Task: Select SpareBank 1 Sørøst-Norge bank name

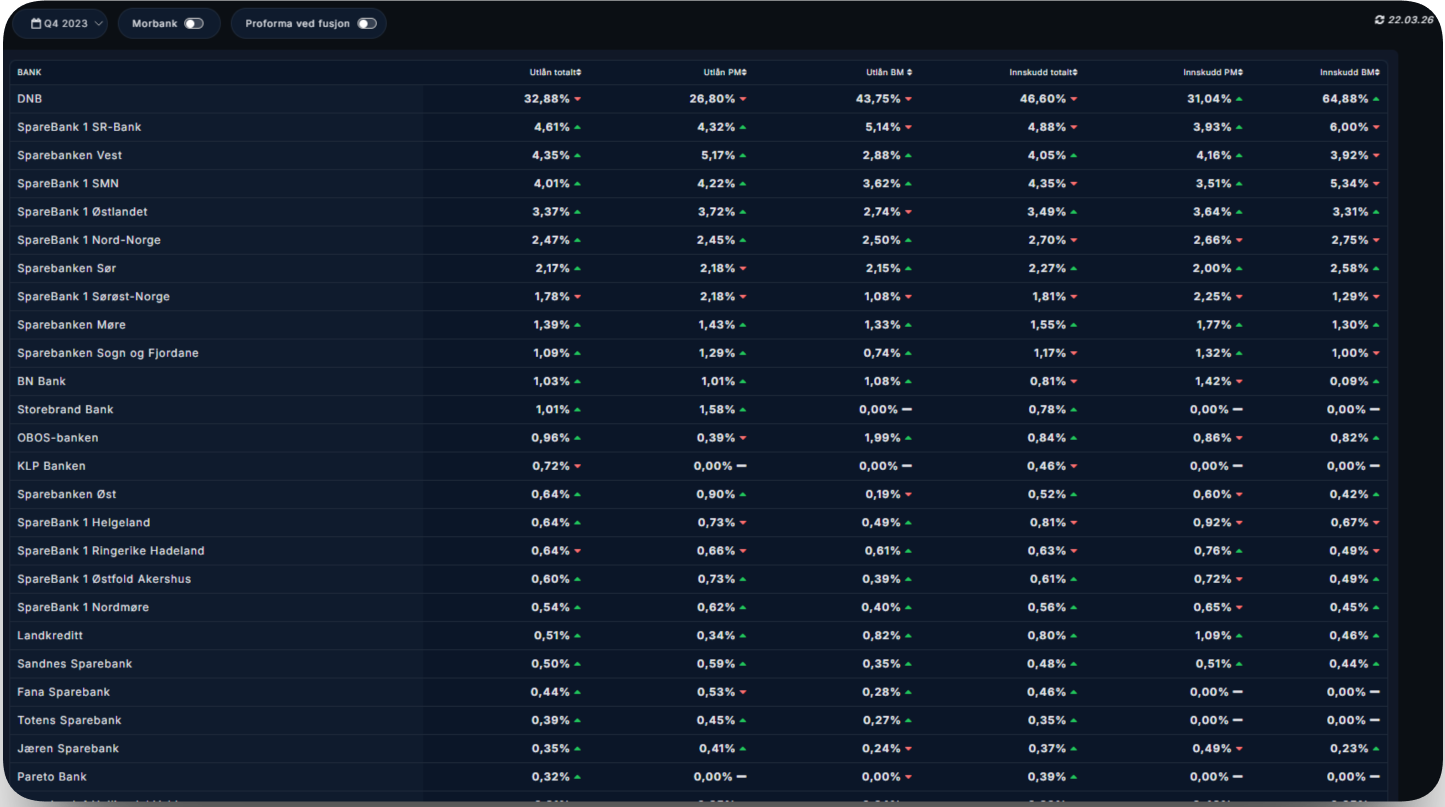Action: tap(93, 296)
